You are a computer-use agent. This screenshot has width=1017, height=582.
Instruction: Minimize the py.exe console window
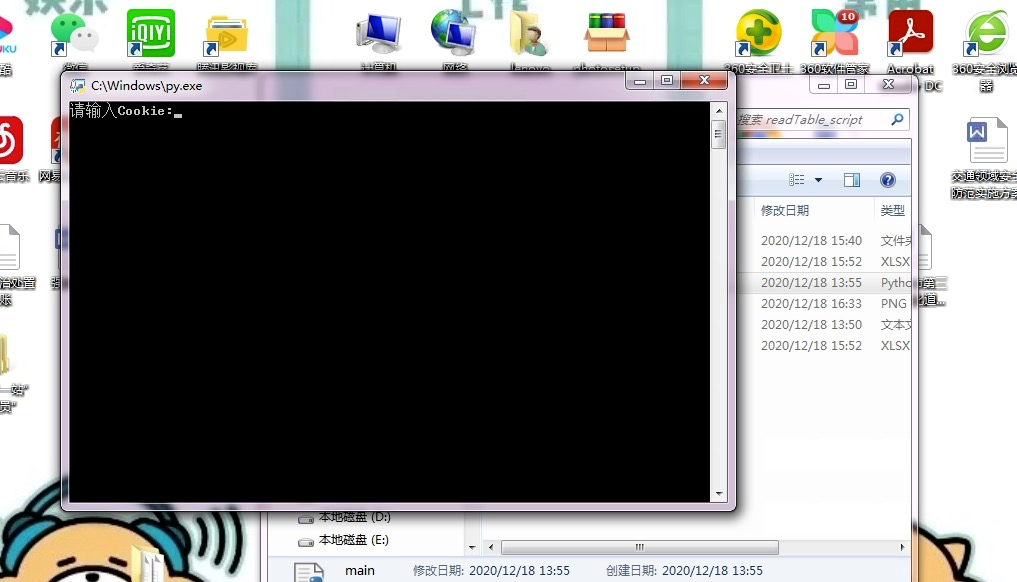tap(640, 80)
